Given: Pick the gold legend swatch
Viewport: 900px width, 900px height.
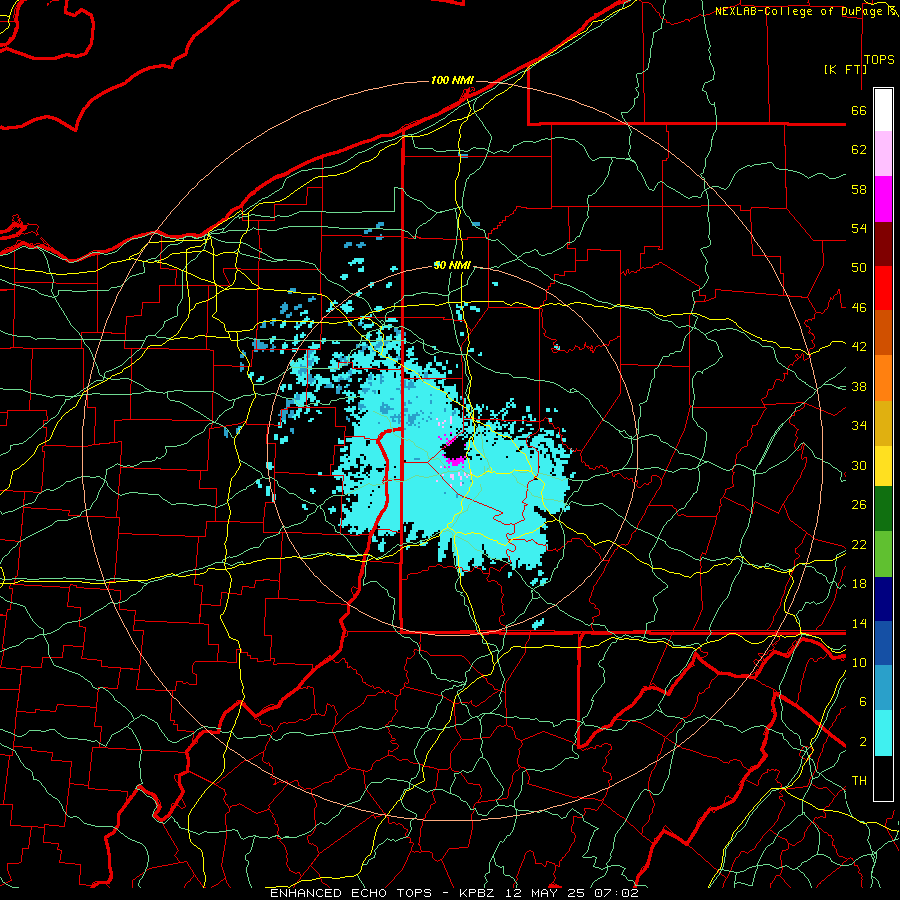Looking at the screenshot, I should (883, 423).
